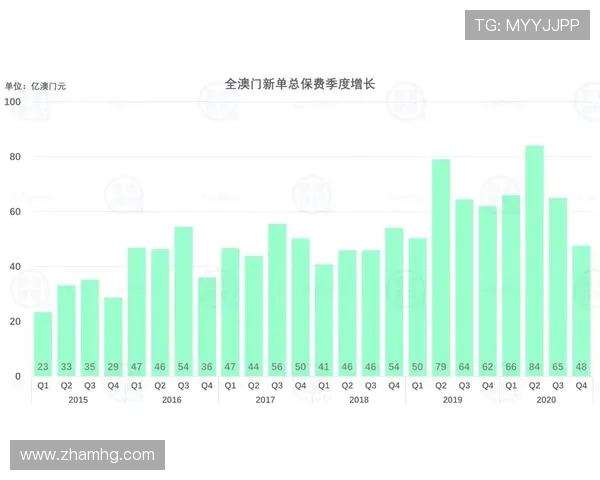Image resolution: width=600 pixels, height=480 pixels.
Task: Click the 2018 Q4 bar valued 54
Action: (394, 302)
